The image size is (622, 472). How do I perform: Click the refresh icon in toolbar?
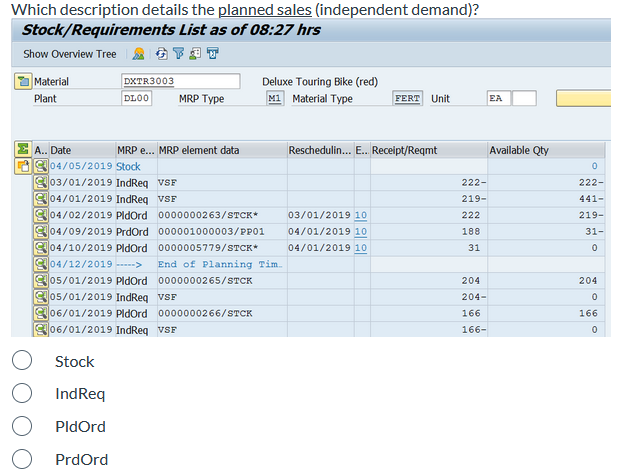(x=161, y=54)
